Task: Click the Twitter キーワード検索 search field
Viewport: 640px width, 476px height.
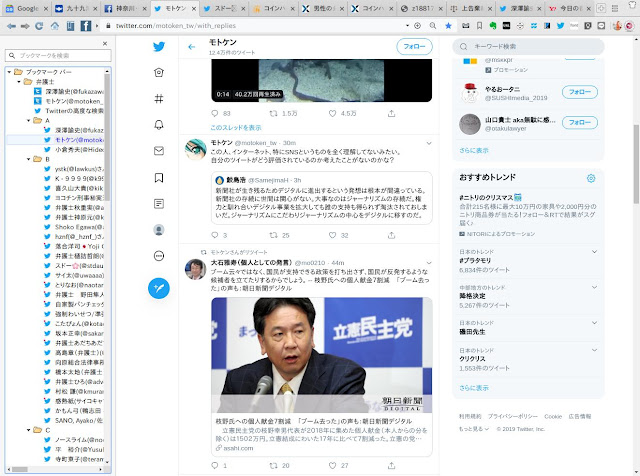Action: [529, 47]
